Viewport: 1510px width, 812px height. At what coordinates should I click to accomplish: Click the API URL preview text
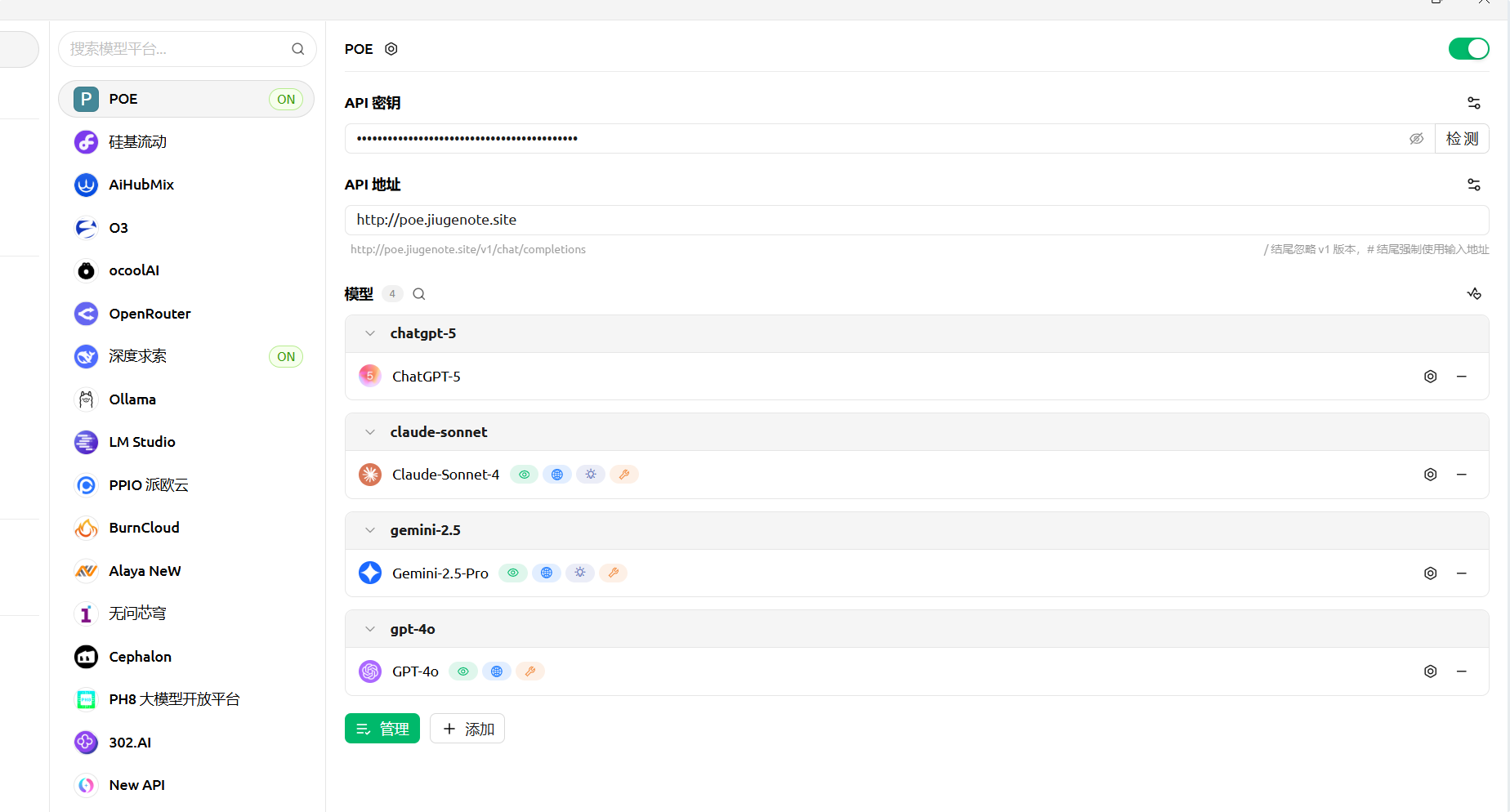pos(468,250)
